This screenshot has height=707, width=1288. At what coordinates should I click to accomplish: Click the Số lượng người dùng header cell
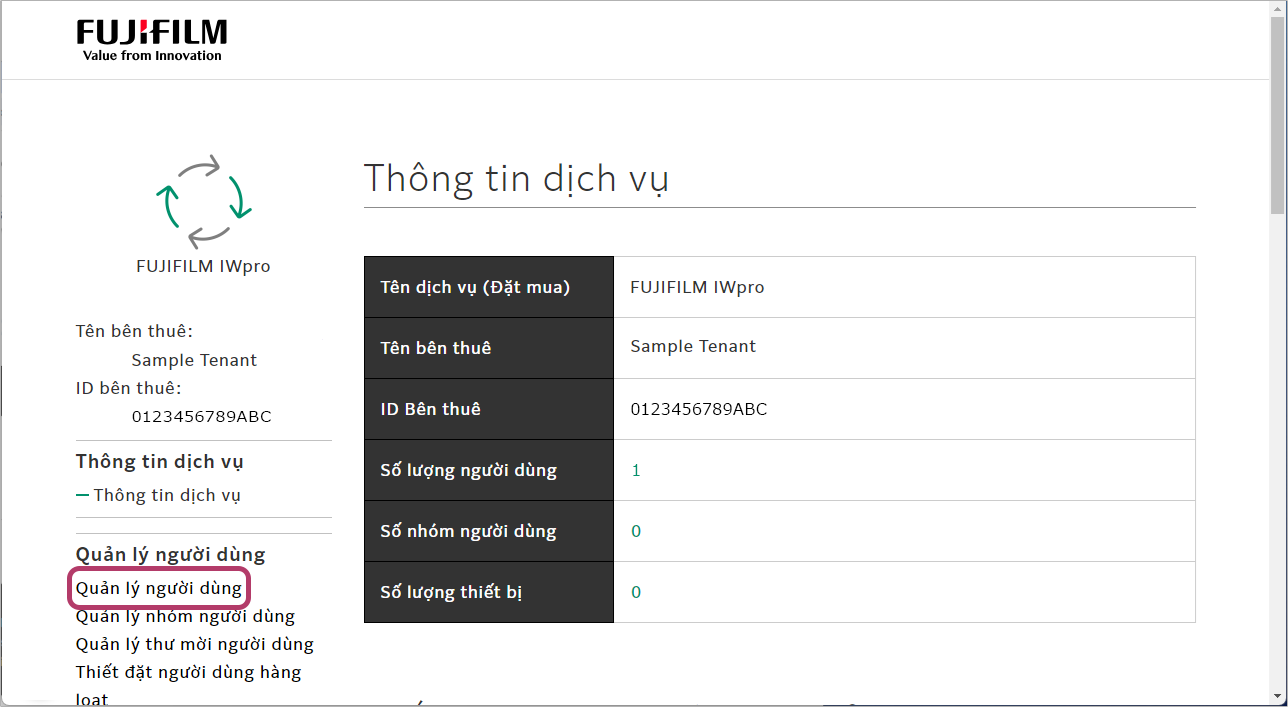(489, 470)
